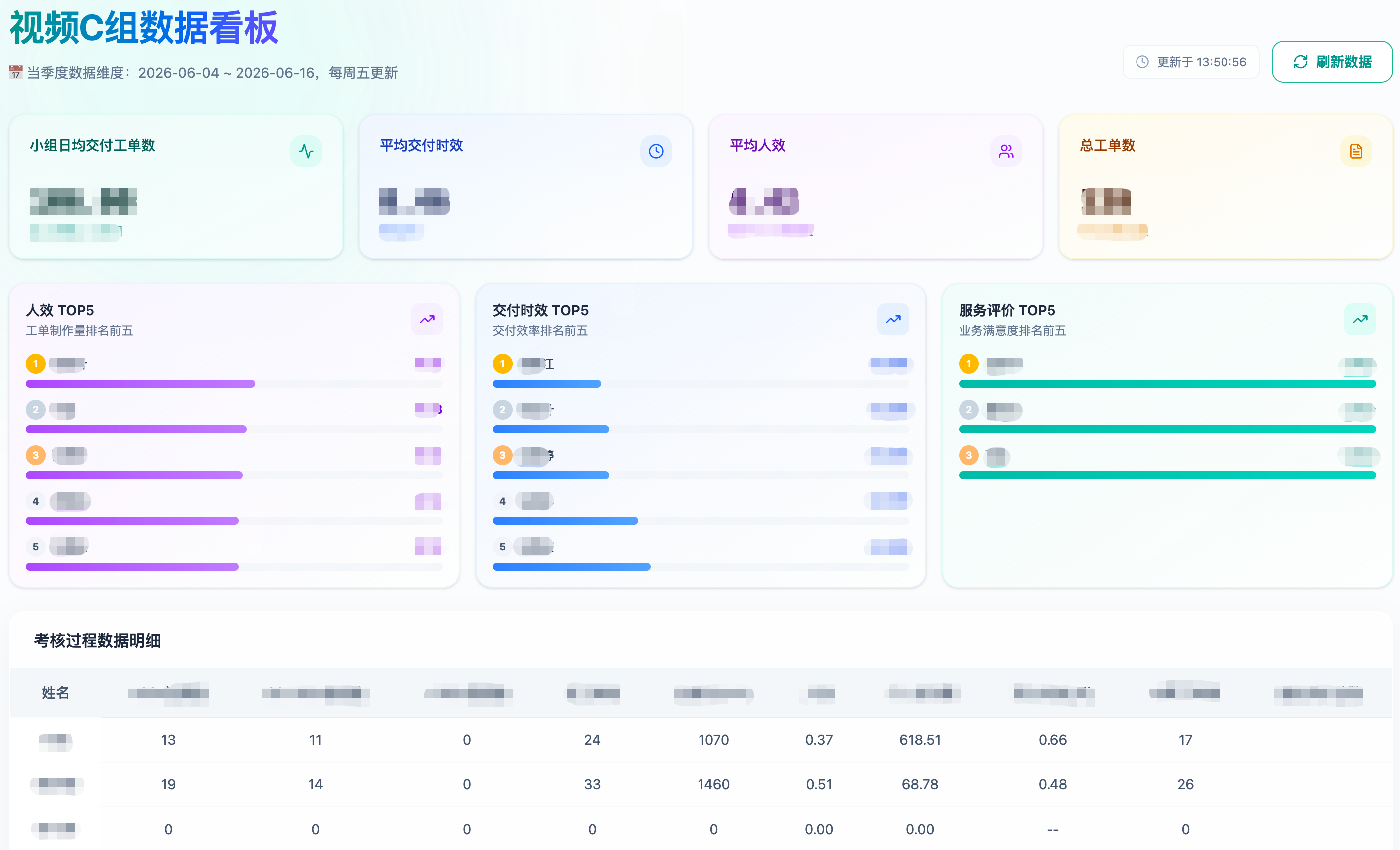Click the 考核过程数据明细 section title
The image size is (1400, 850).
click(98, 640)
